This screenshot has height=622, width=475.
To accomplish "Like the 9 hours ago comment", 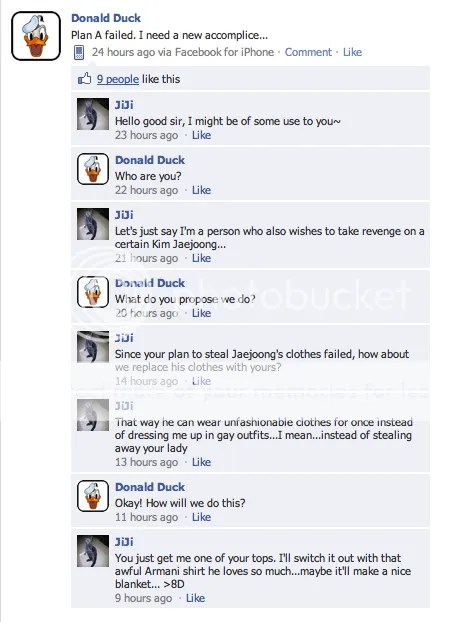I will pyautogui.click(x=195, y=598).
